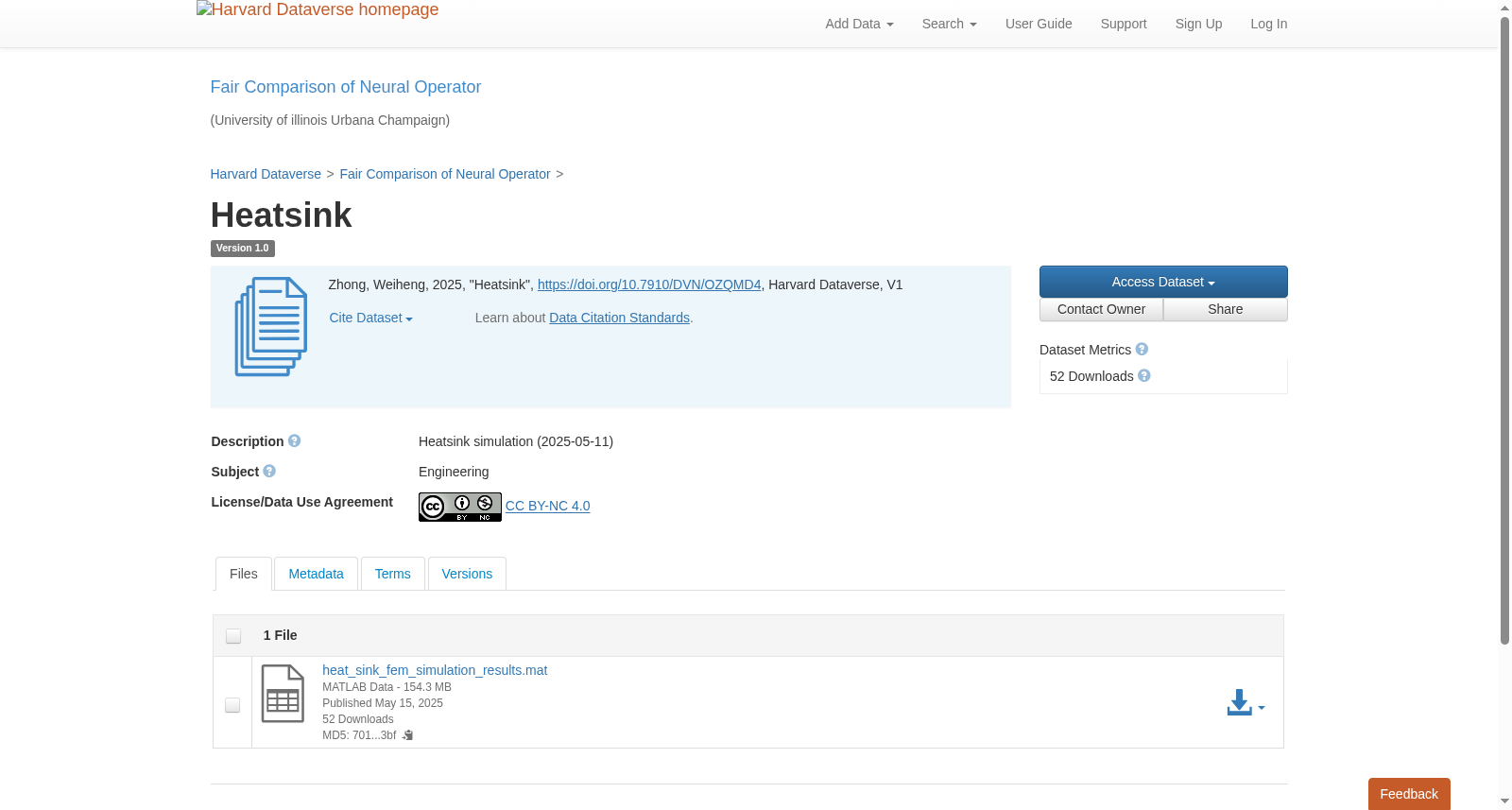Click the Version 1.0 label
The height and width of the screenshot is (810, 1512).
[x=243, y=249]
